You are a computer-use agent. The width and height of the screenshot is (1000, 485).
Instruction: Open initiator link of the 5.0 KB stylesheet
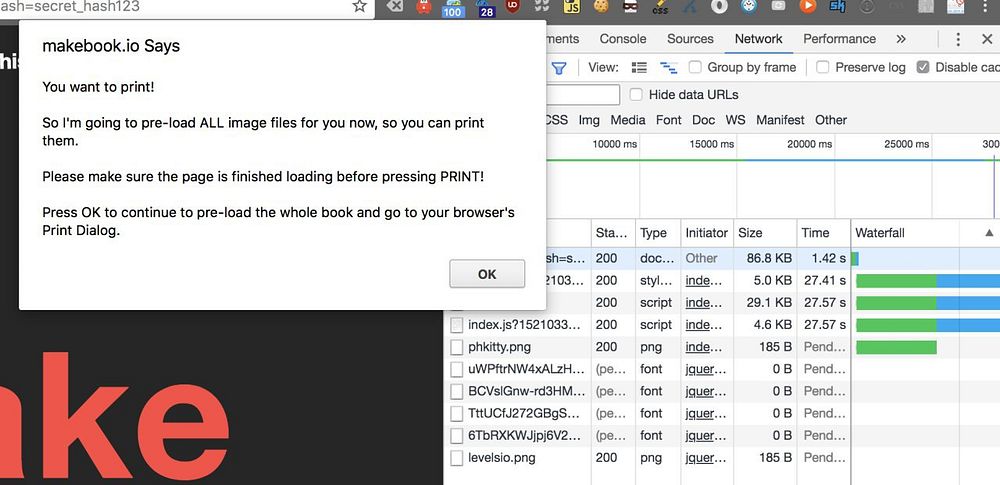pyautogui.click(x=705, y=280)
